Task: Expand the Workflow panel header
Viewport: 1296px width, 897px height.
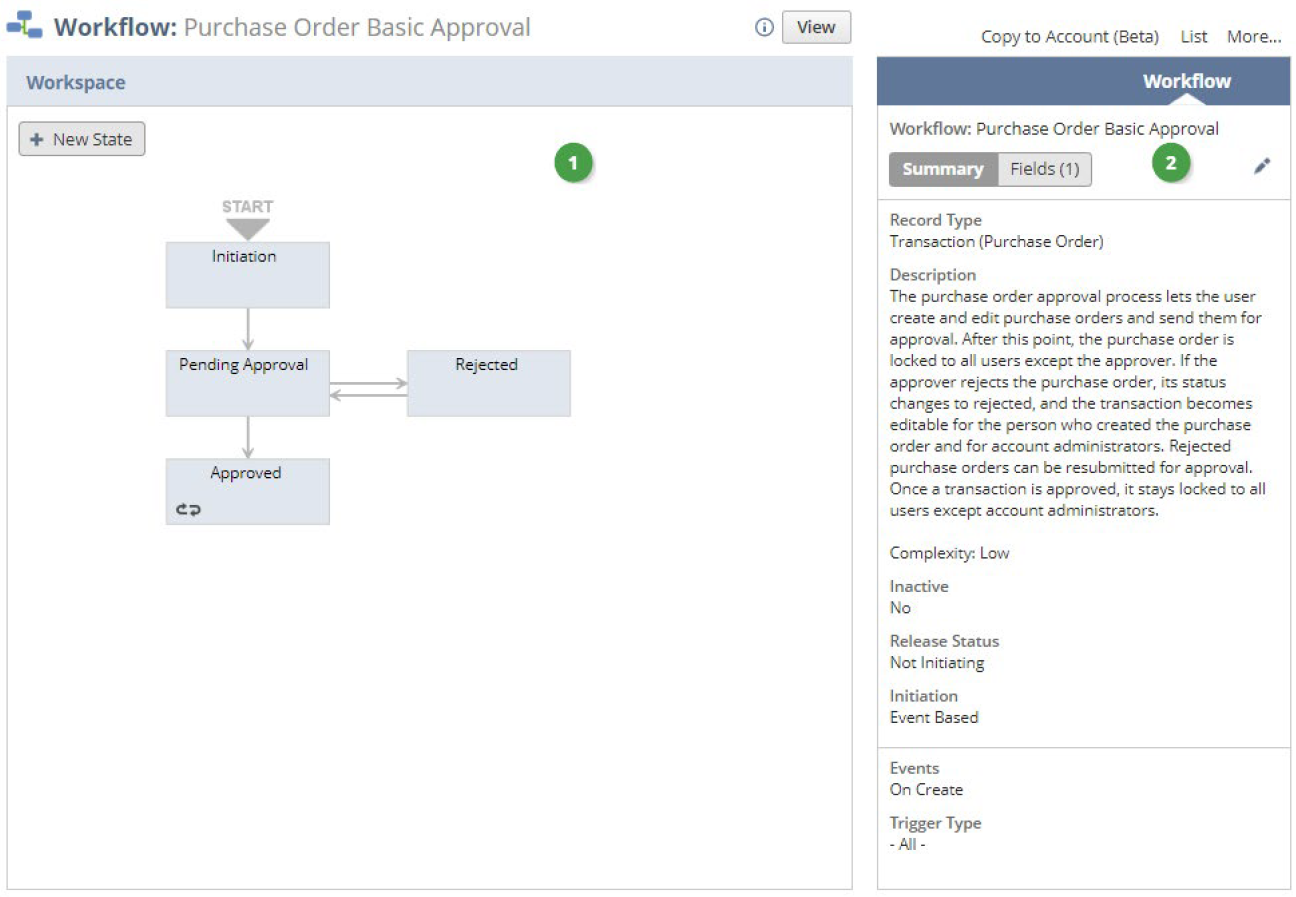Action: point(1185,81)
